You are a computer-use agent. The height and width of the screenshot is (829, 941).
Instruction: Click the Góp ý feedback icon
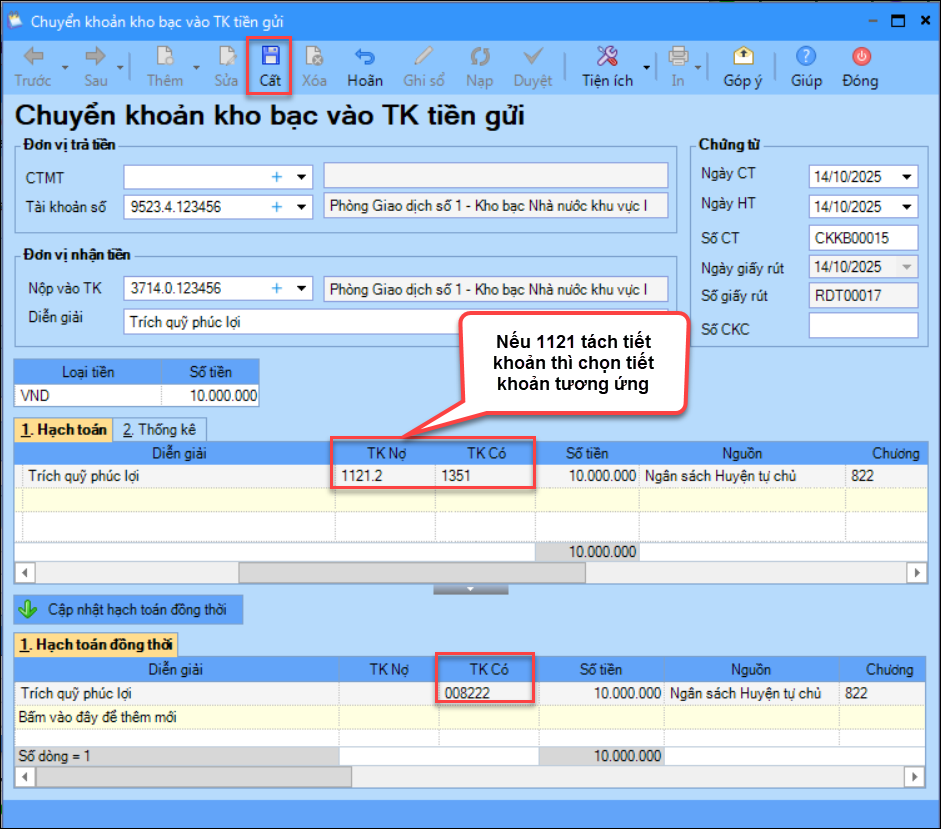click(742, 57)
